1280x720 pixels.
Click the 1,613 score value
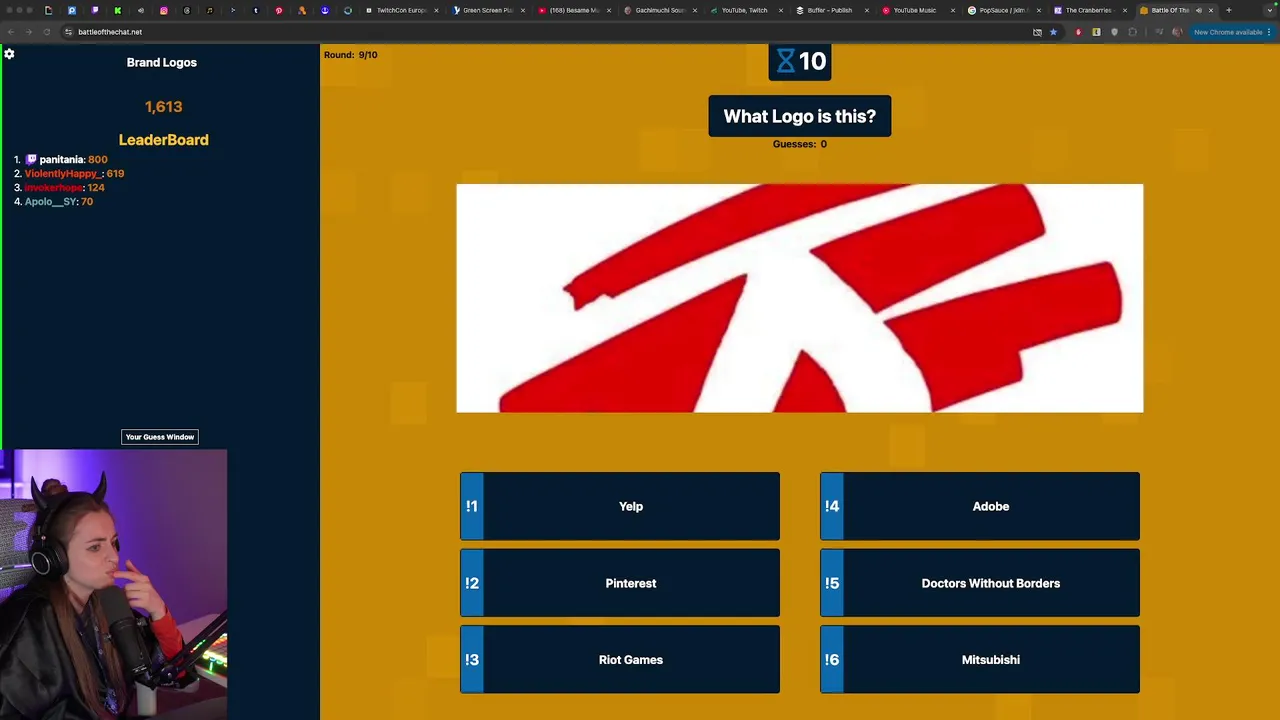[x=163, y=106]
